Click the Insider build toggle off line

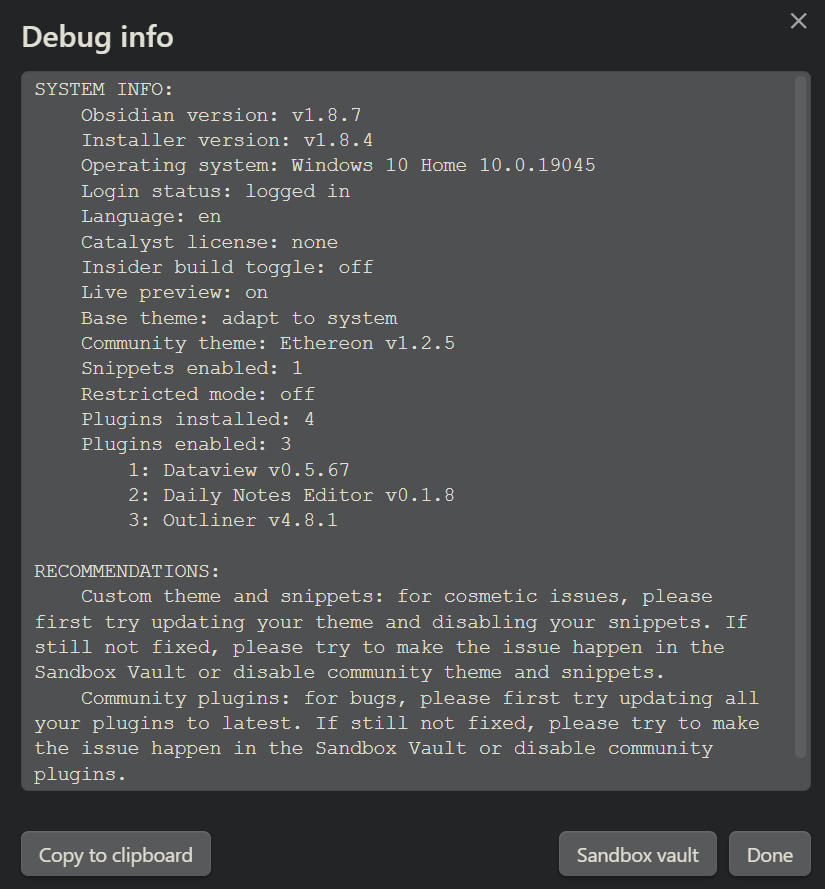coord(227,267)
